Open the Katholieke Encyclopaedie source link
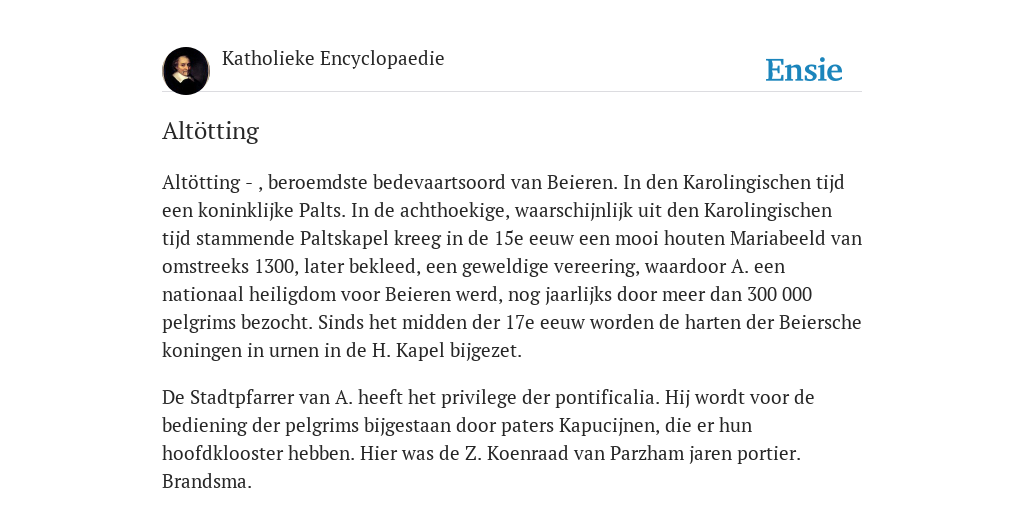 [x=333, y=58]
